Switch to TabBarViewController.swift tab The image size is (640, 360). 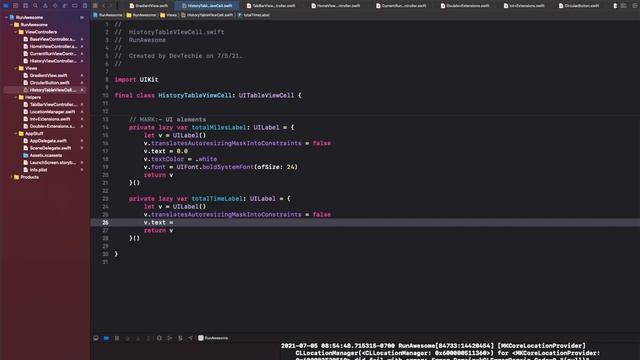coord(271,6)
